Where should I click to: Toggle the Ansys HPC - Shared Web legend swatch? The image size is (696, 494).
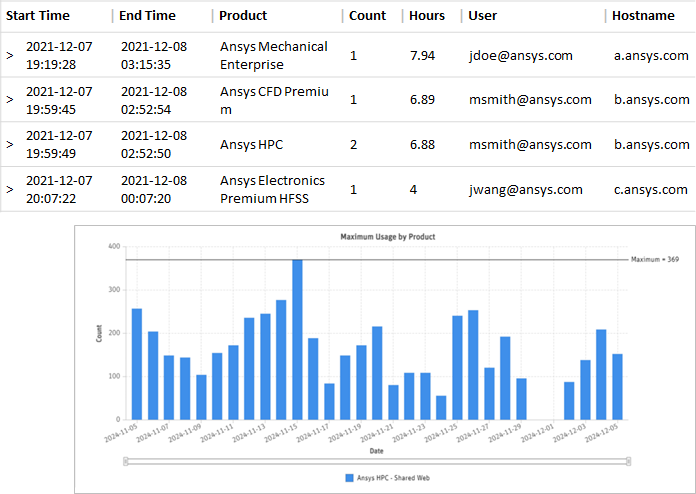pos(349,479)
